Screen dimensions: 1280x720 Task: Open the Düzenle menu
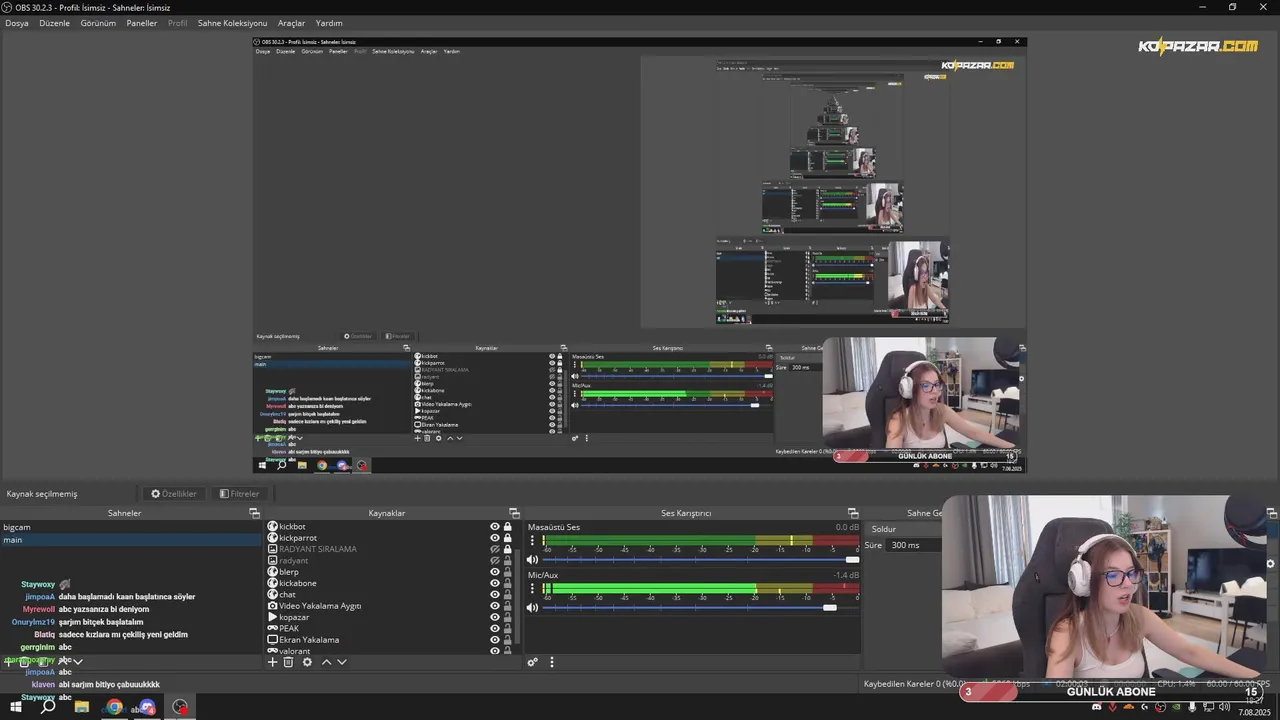click(x=55, y=23)
